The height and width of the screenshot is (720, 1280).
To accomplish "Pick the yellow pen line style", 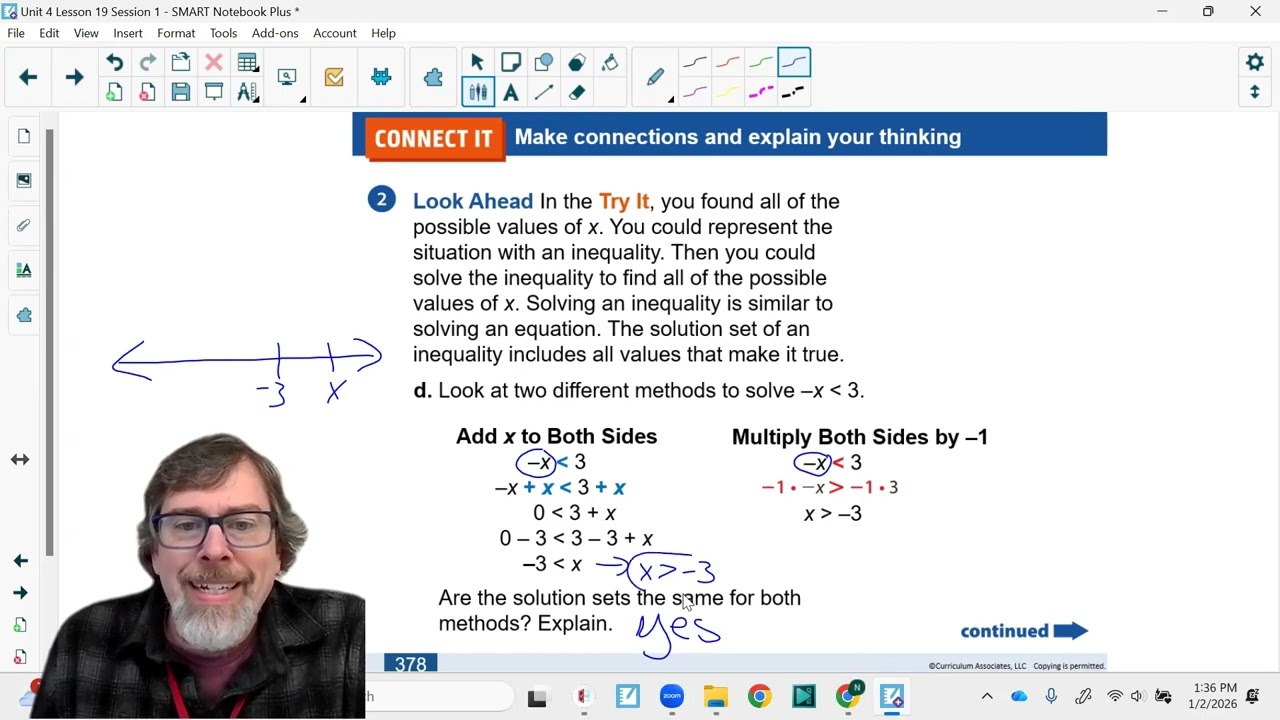I will (727, 93).
